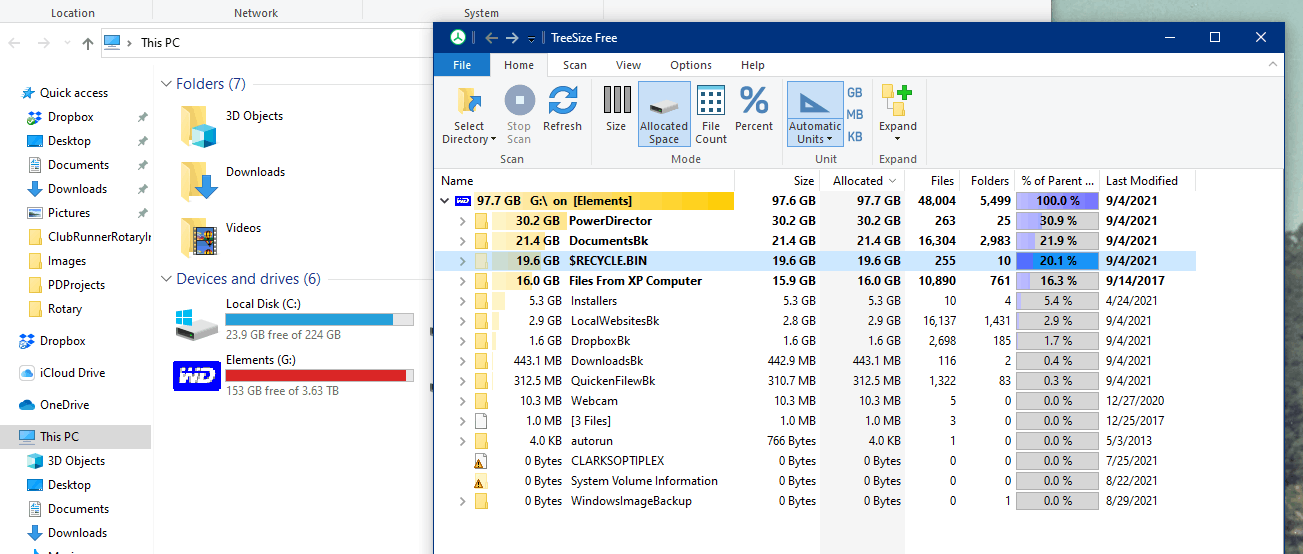Select the Webcam folder row
The image size is (1303, 554).
click(816, 401)
